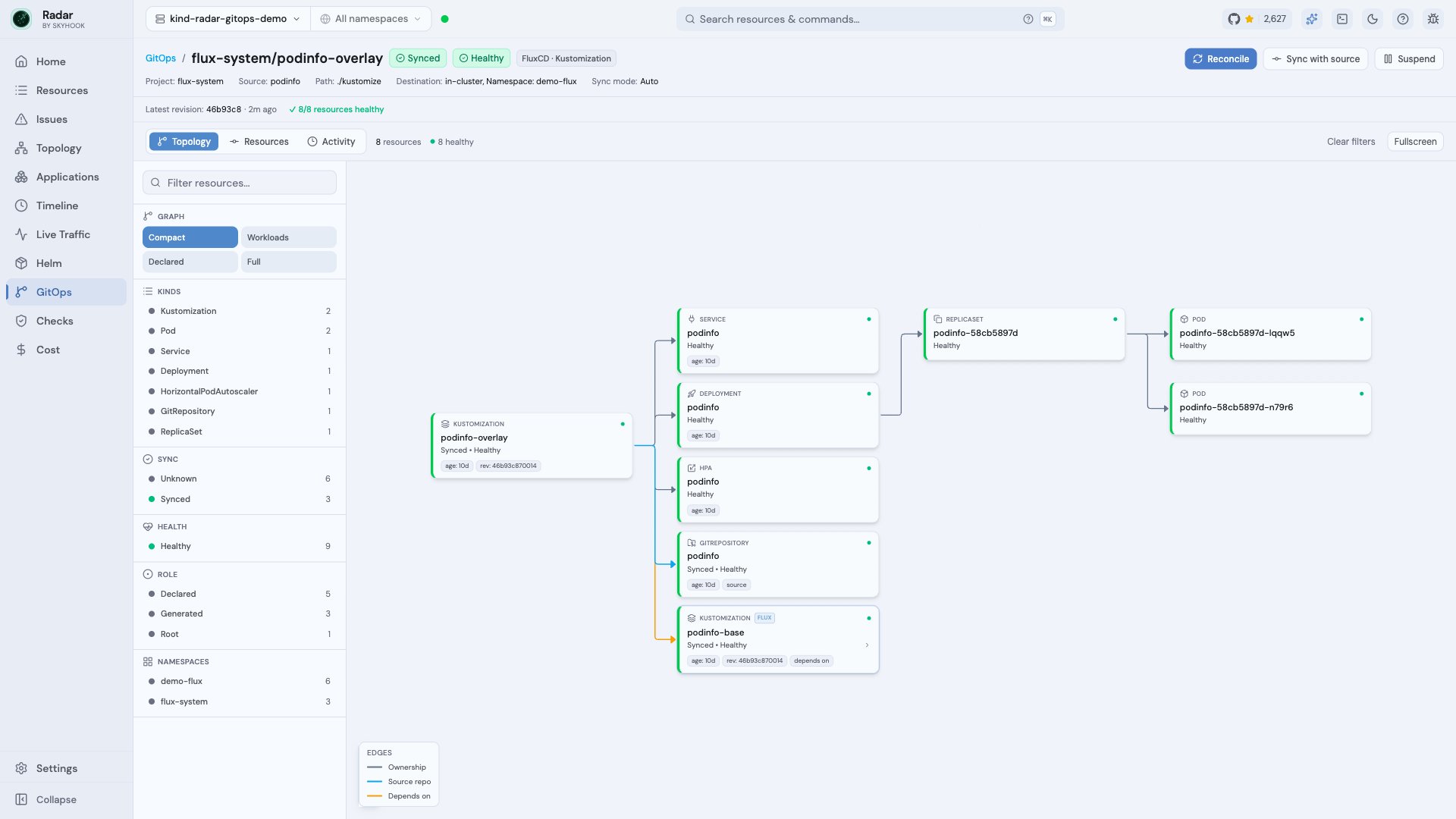Select the podinfo GitRepository node
Image resolution: width=1456 pixels, height=819 pixels.
point(778,564)
